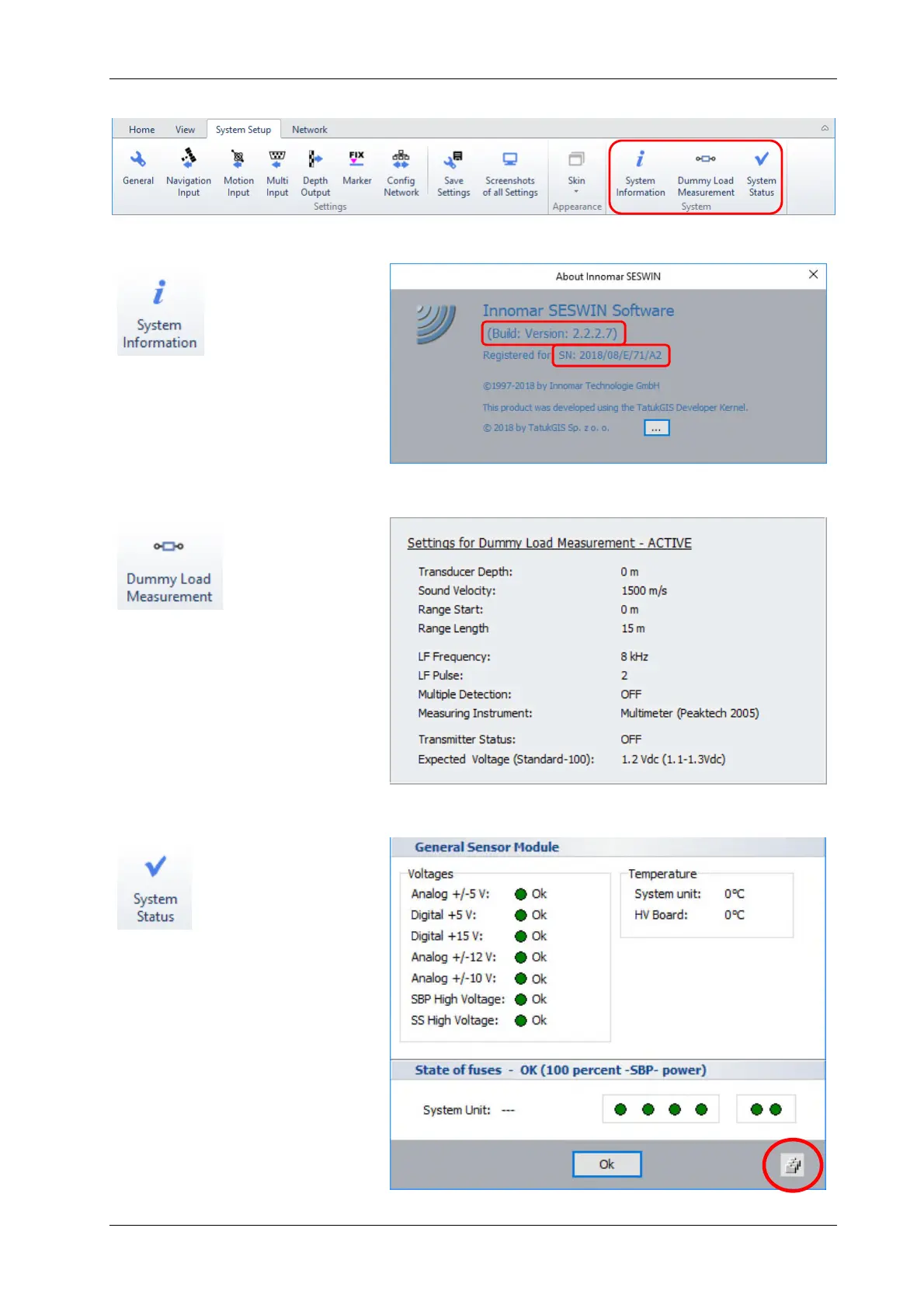This screenshot has height=1308, width=924.
Task: Open Motion Input settings
Action: pyautogui.click(x=238, y=173)
